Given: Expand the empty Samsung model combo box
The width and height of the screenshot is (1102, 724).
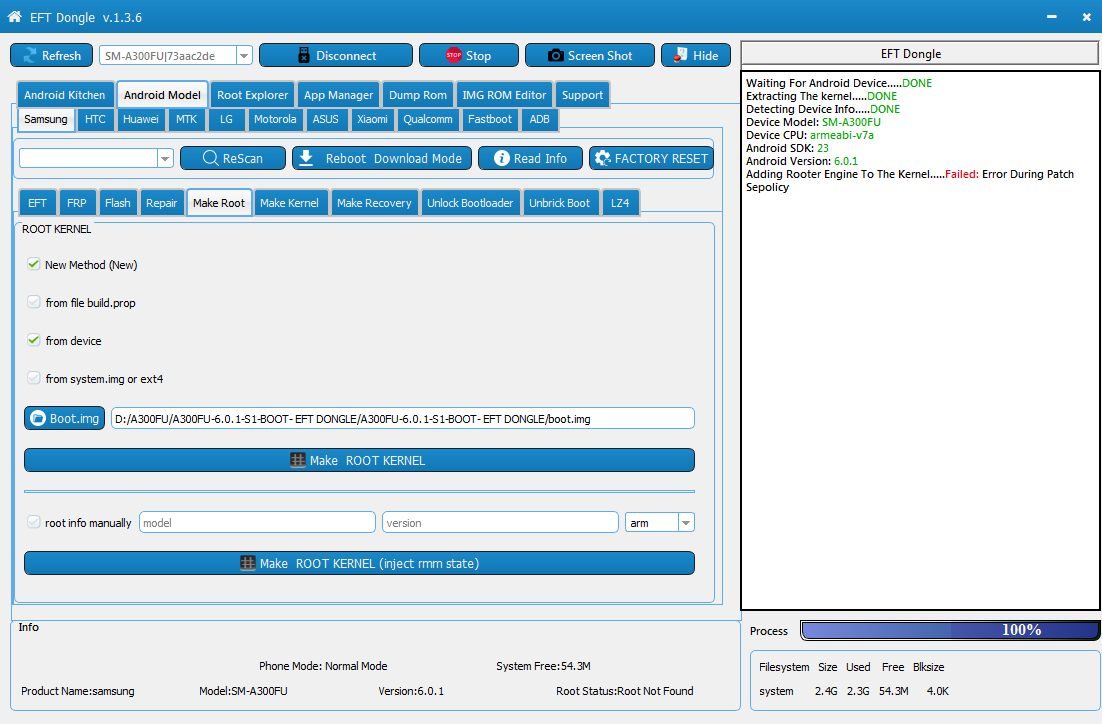Looking at the screenshot, I should (165, 158).
